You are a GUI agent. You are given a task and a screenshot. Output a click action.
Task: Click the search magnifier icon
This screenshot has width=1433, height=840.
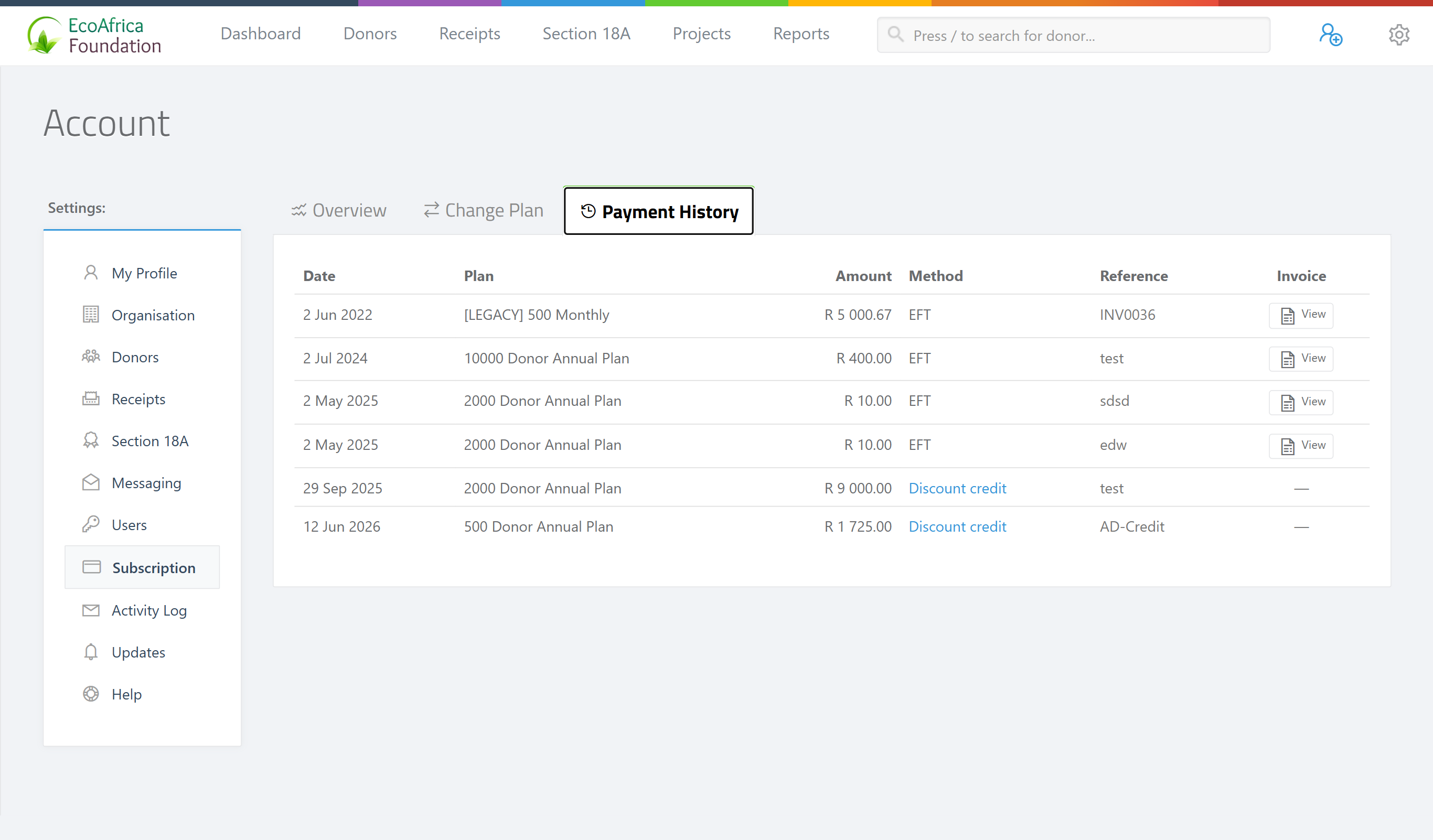(896, 34)
